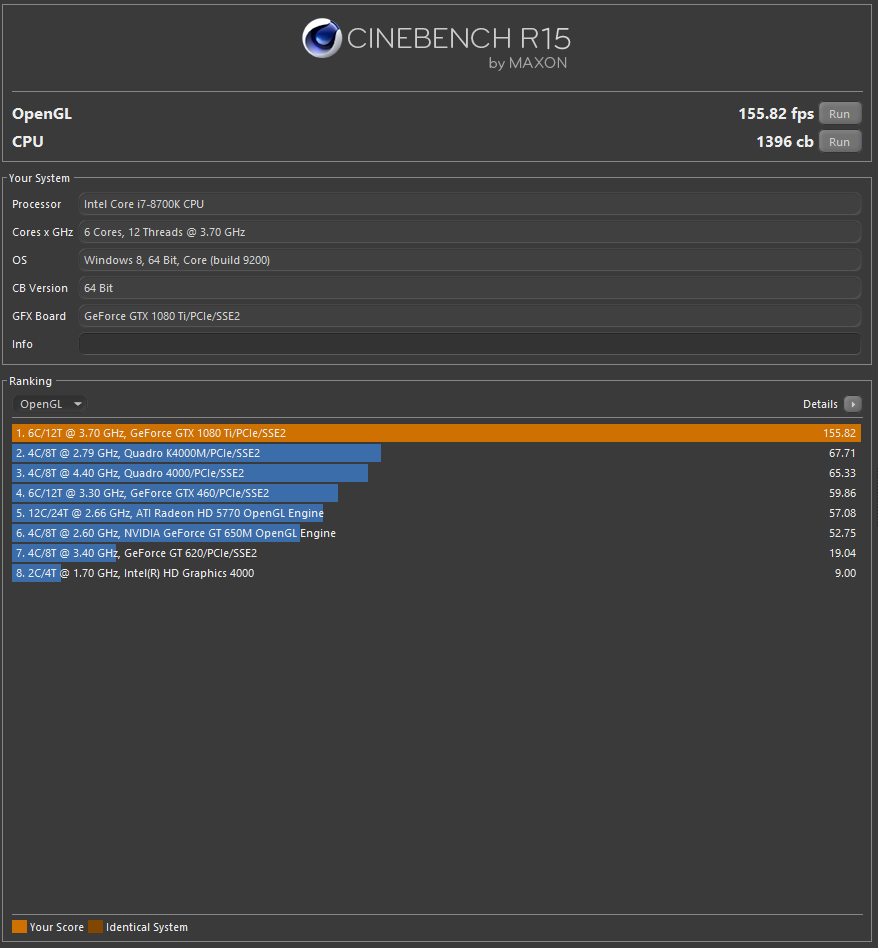This screenshot has width=878, height=948.
Task: Click the Details label in Ranking
Action: click(820, 404)
